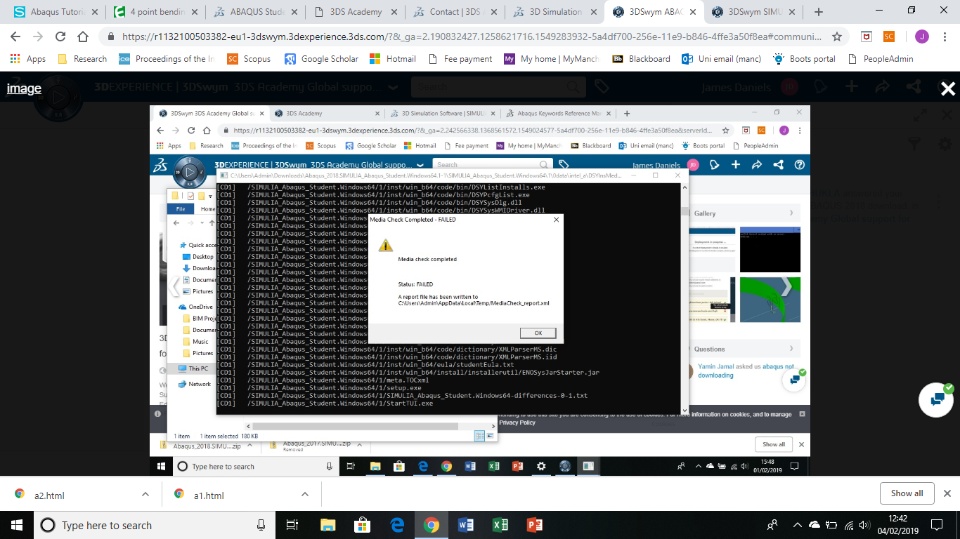Open the floating chat bubble button

pos(936,399)
